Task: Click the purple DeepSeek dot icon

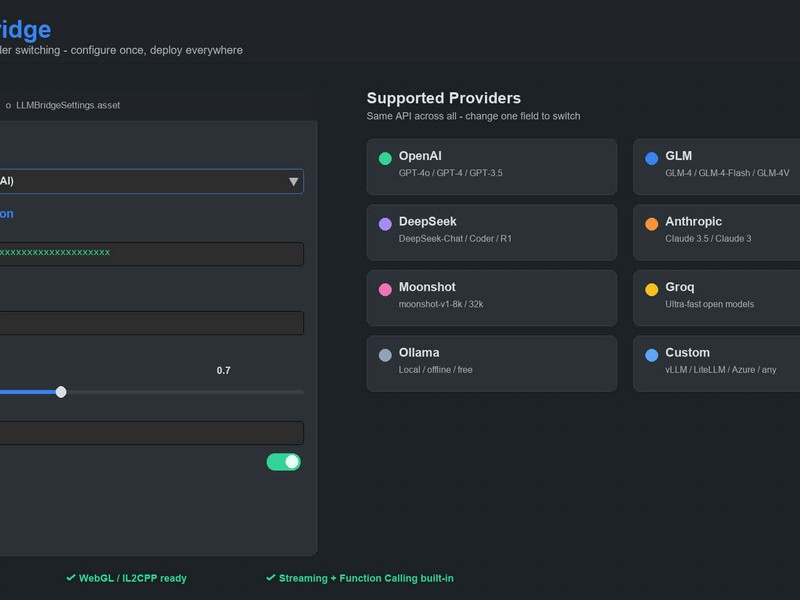Action: tap(385, 224)
